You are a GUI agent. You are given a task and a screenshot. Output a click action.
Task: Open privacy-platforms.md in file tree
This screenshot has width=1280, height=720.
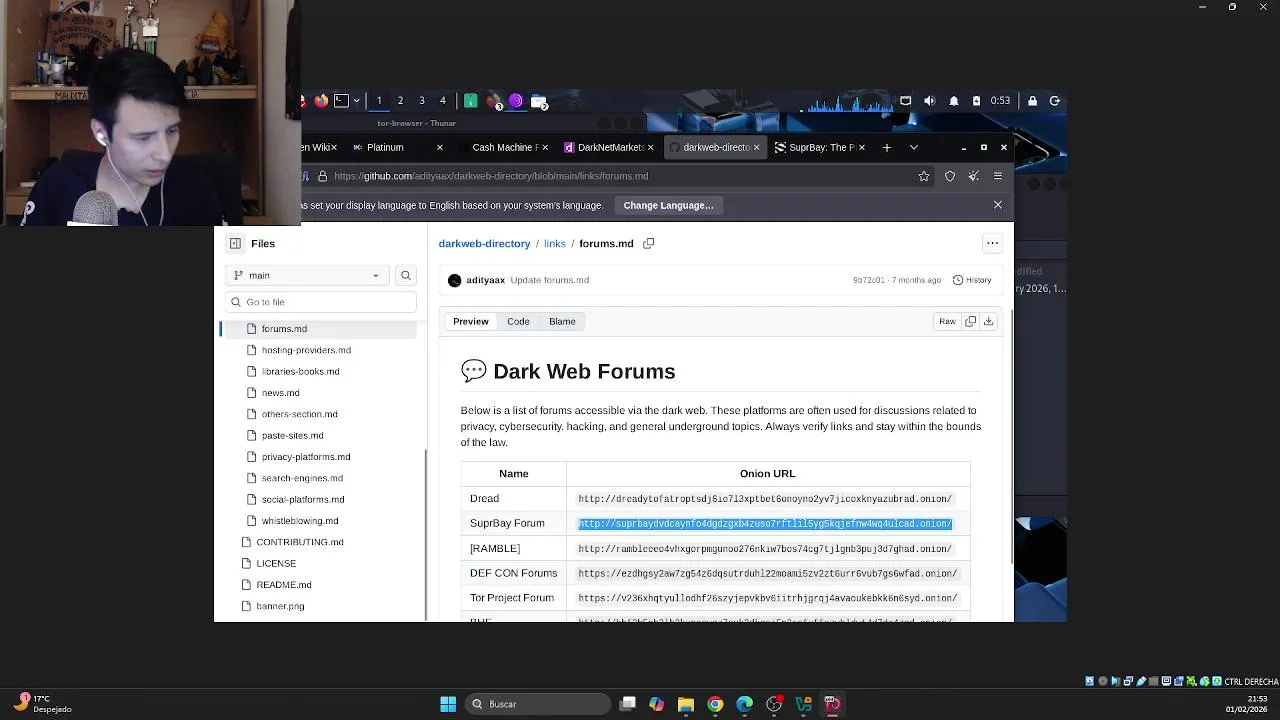(306, 457)
